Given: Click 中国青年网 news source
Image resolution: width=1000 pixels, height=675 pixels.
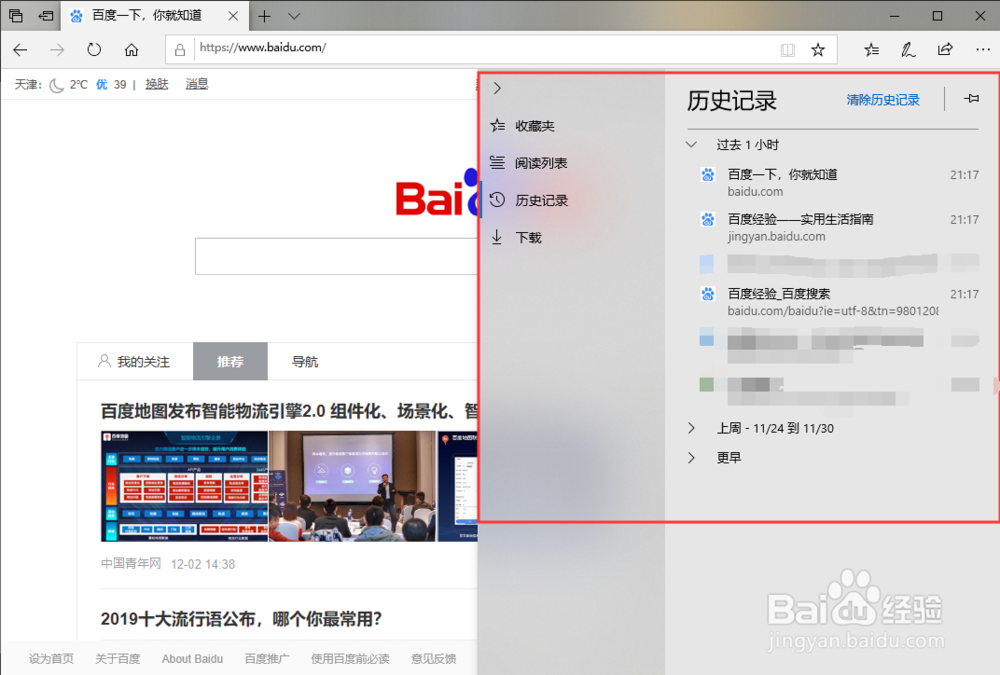Looking at the screenshot, I should pos(131,563).
